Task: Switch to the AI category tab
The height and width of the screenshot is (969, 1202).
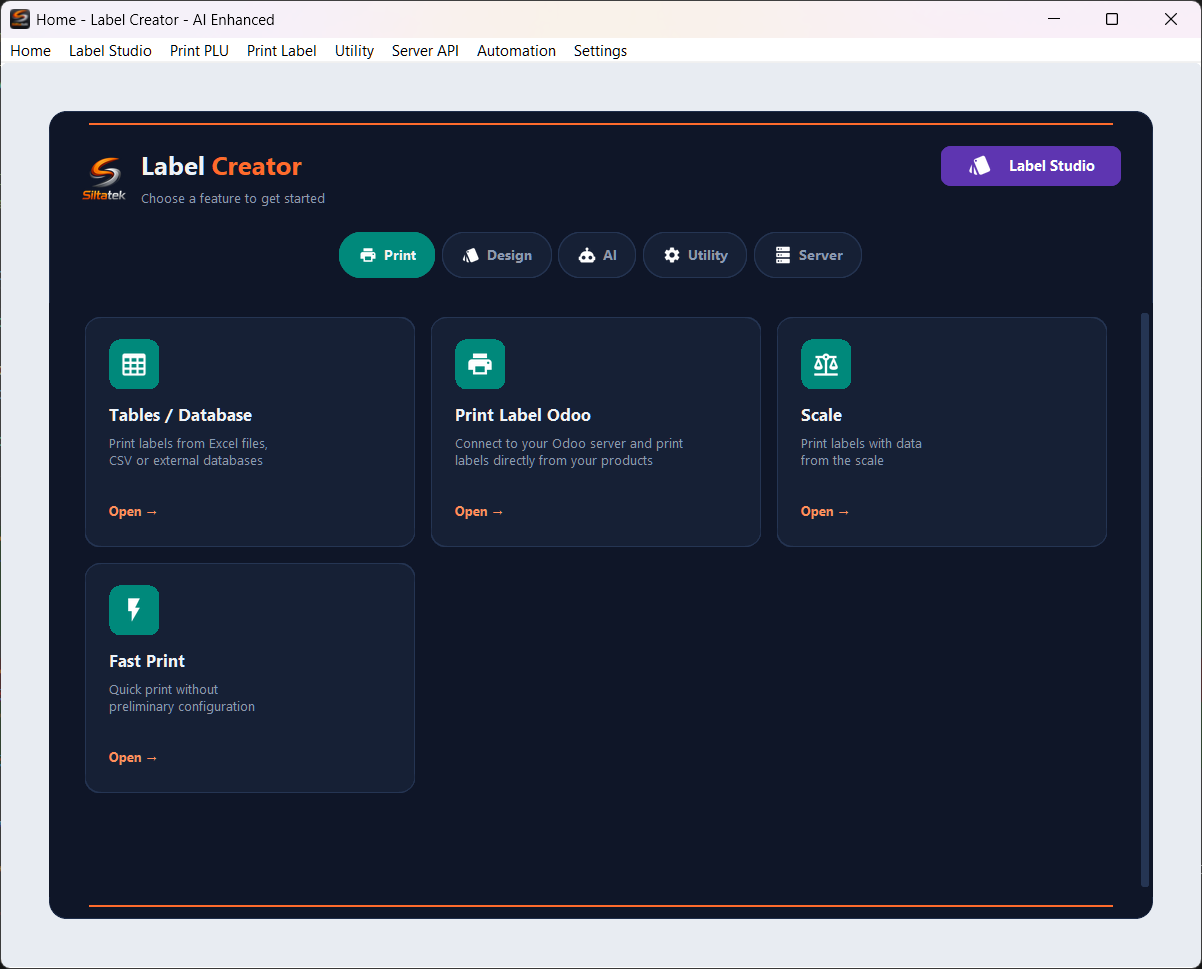Action: click(x=597, y=255)
